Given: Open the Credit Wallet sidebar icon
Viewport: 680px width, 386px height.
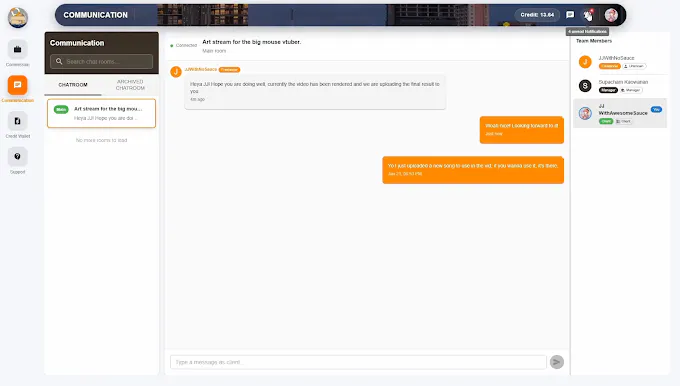Looking at the screenshot, I should (17, 121).
